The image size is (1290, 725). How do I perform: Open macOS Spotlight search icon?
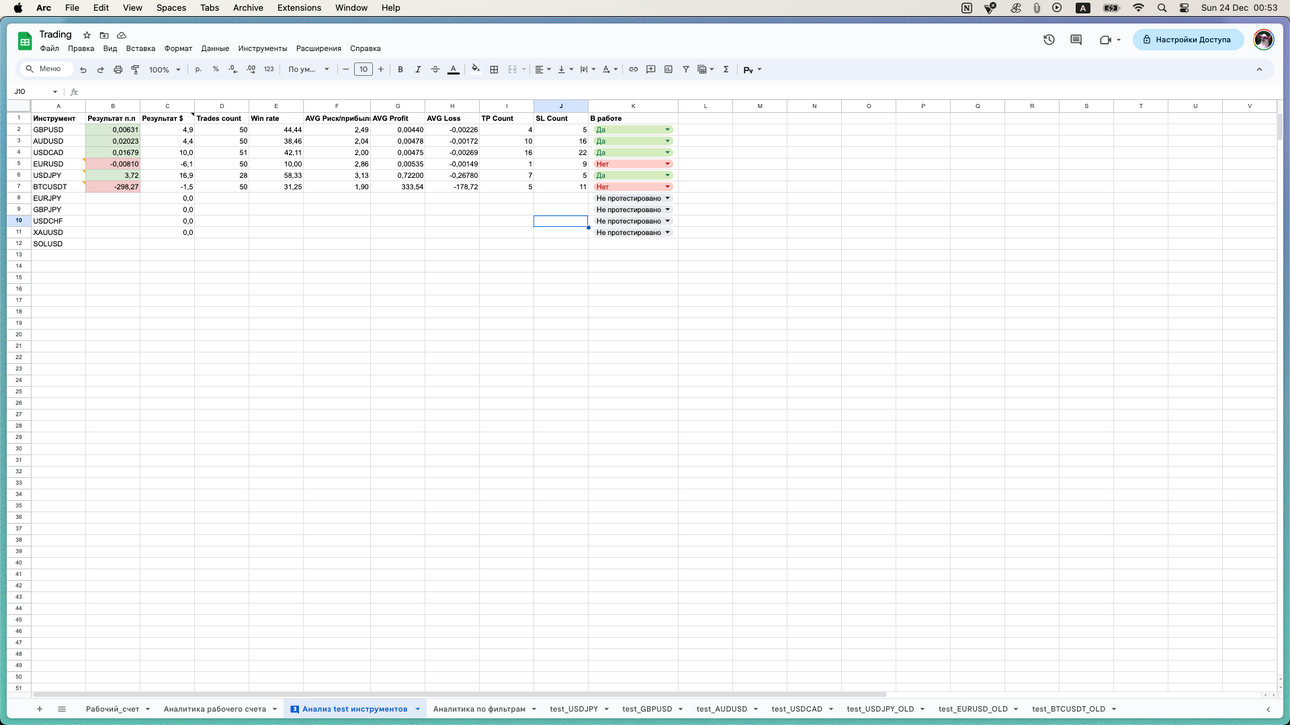(1162, 8)
